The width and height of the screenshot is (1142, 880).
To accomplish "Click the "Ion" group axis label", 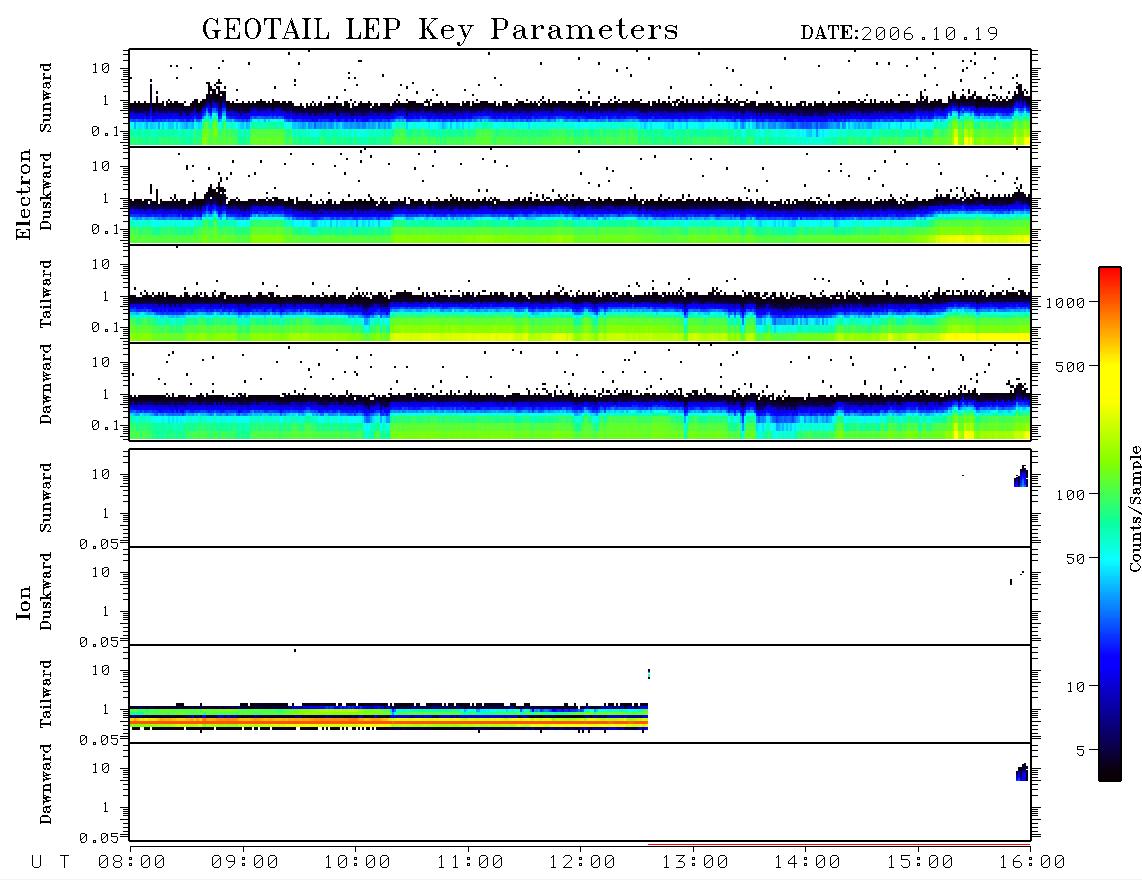I will (24, 603).
